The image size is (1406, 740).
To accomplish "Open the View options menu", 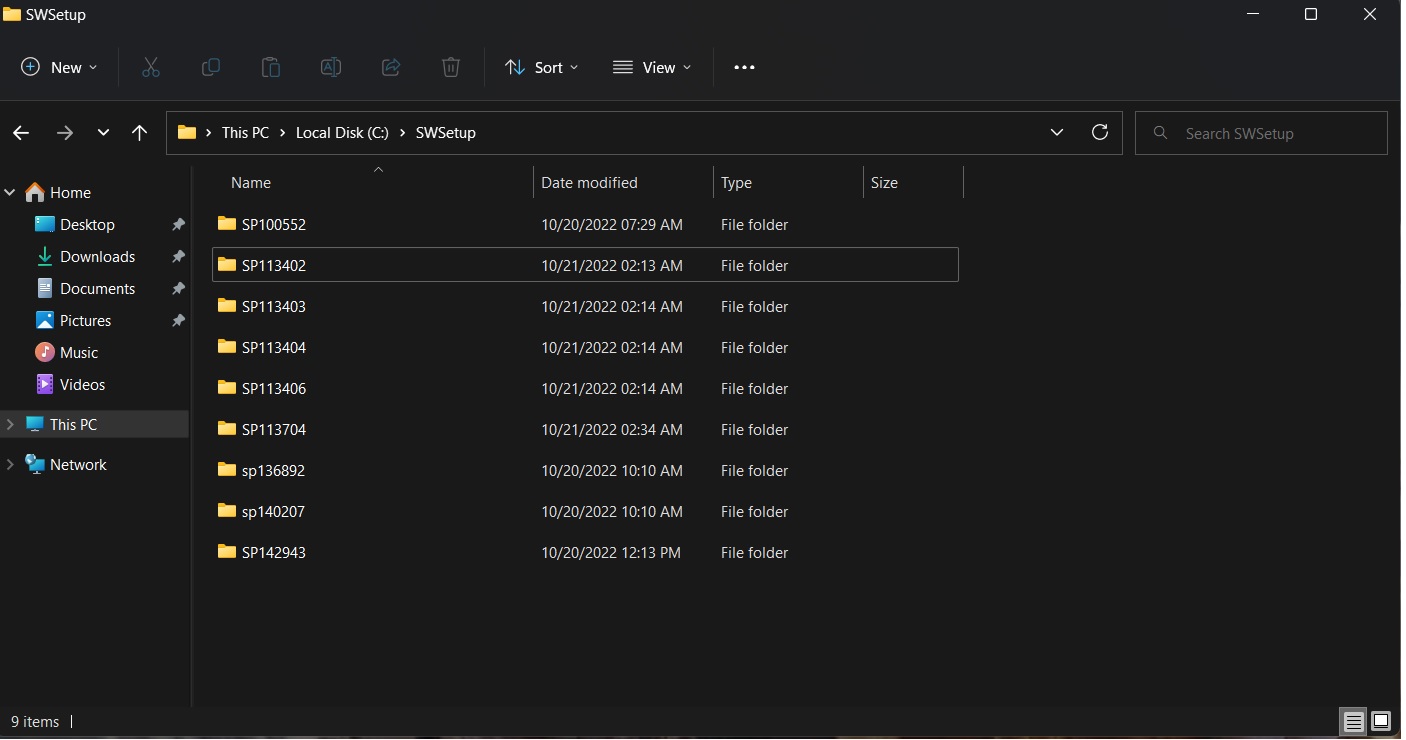I will pos(652,67).
